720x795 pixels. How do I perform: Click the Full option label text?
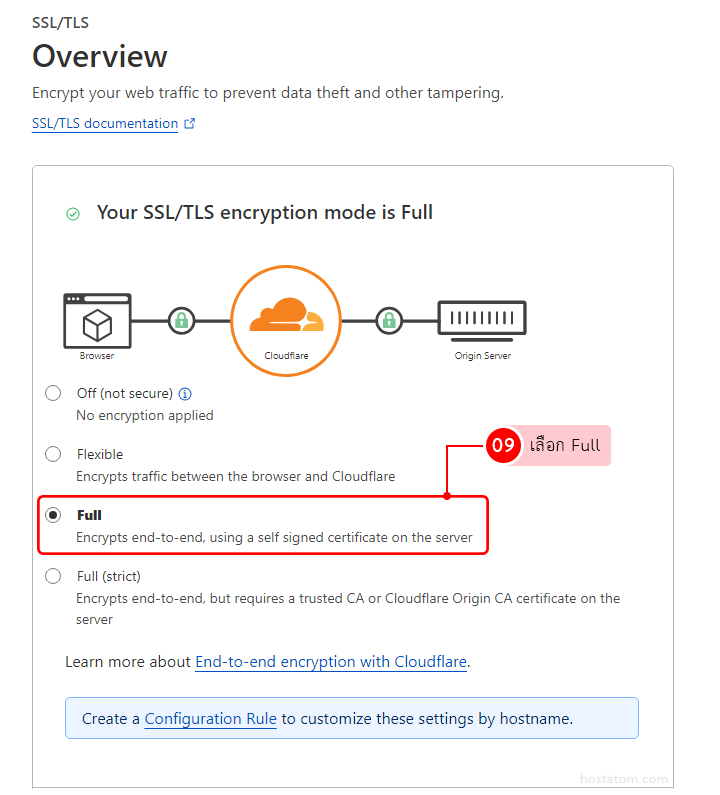pos(89,515)
